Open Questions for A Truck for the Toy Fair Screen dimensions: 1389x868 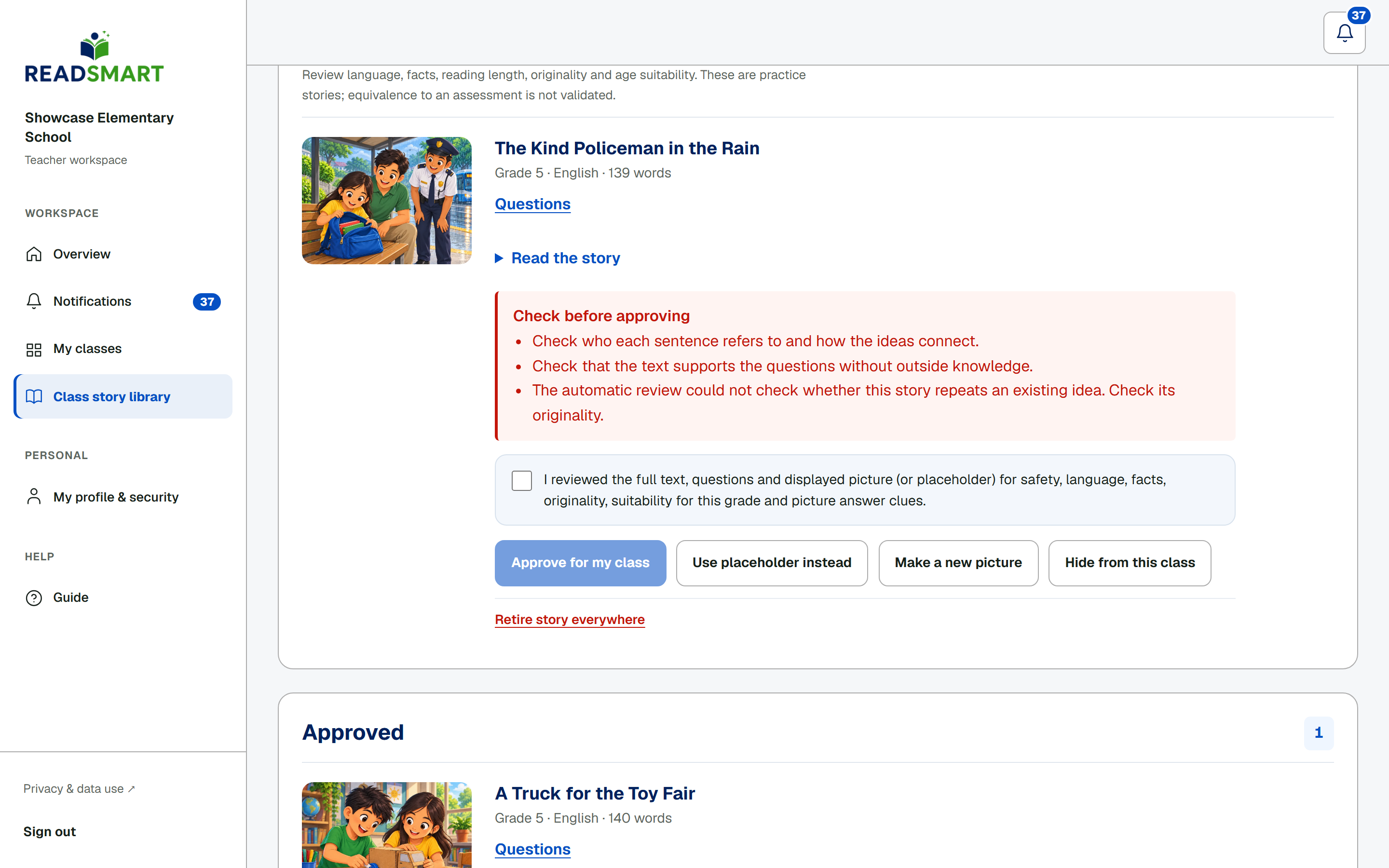click(532, 849)
